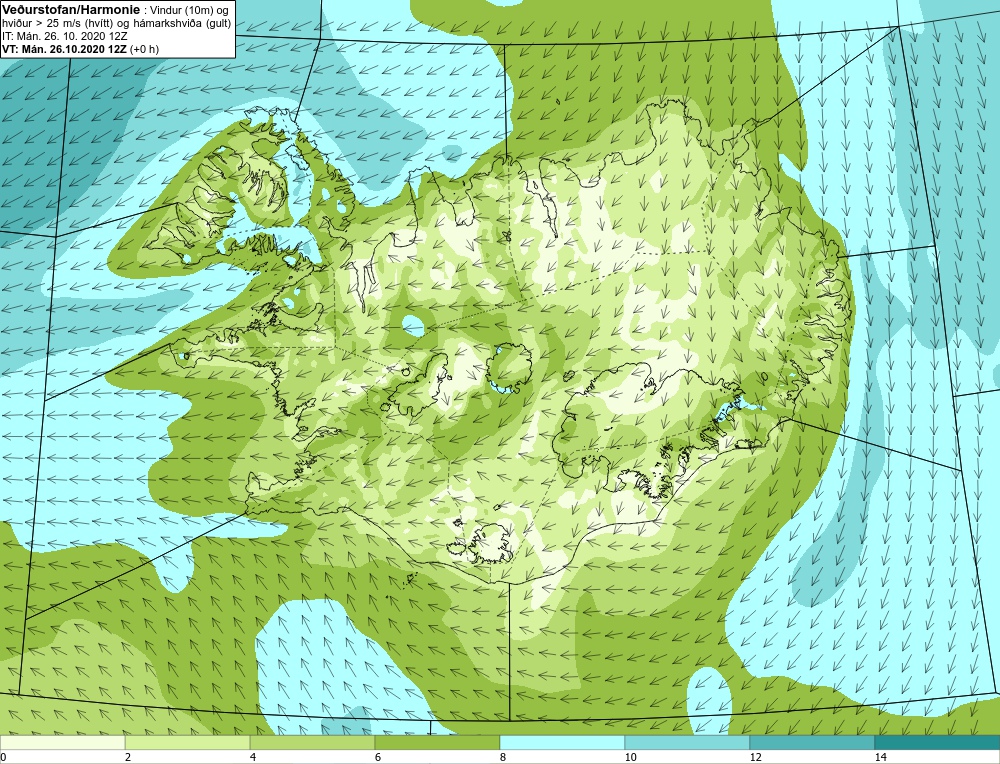Click legend scale label '6'
This screenshot has width=1000, height=764.
coord(378,757)
